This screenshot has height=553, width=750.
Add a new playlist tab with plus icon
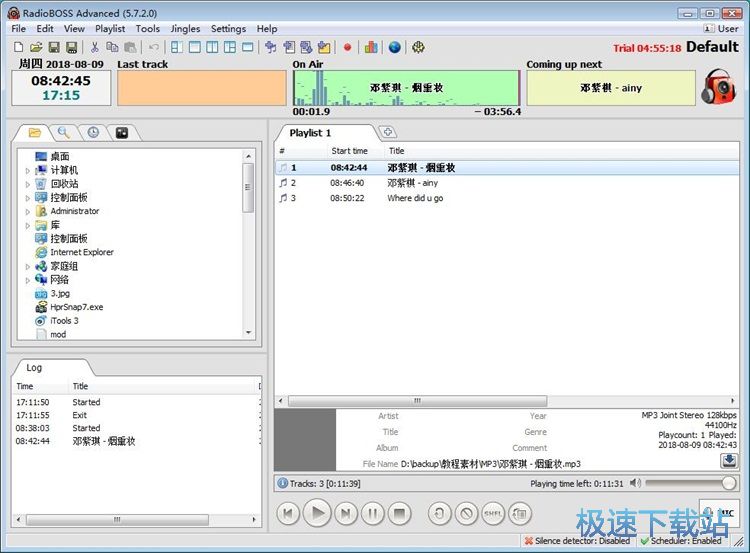(x=387, y=132)
